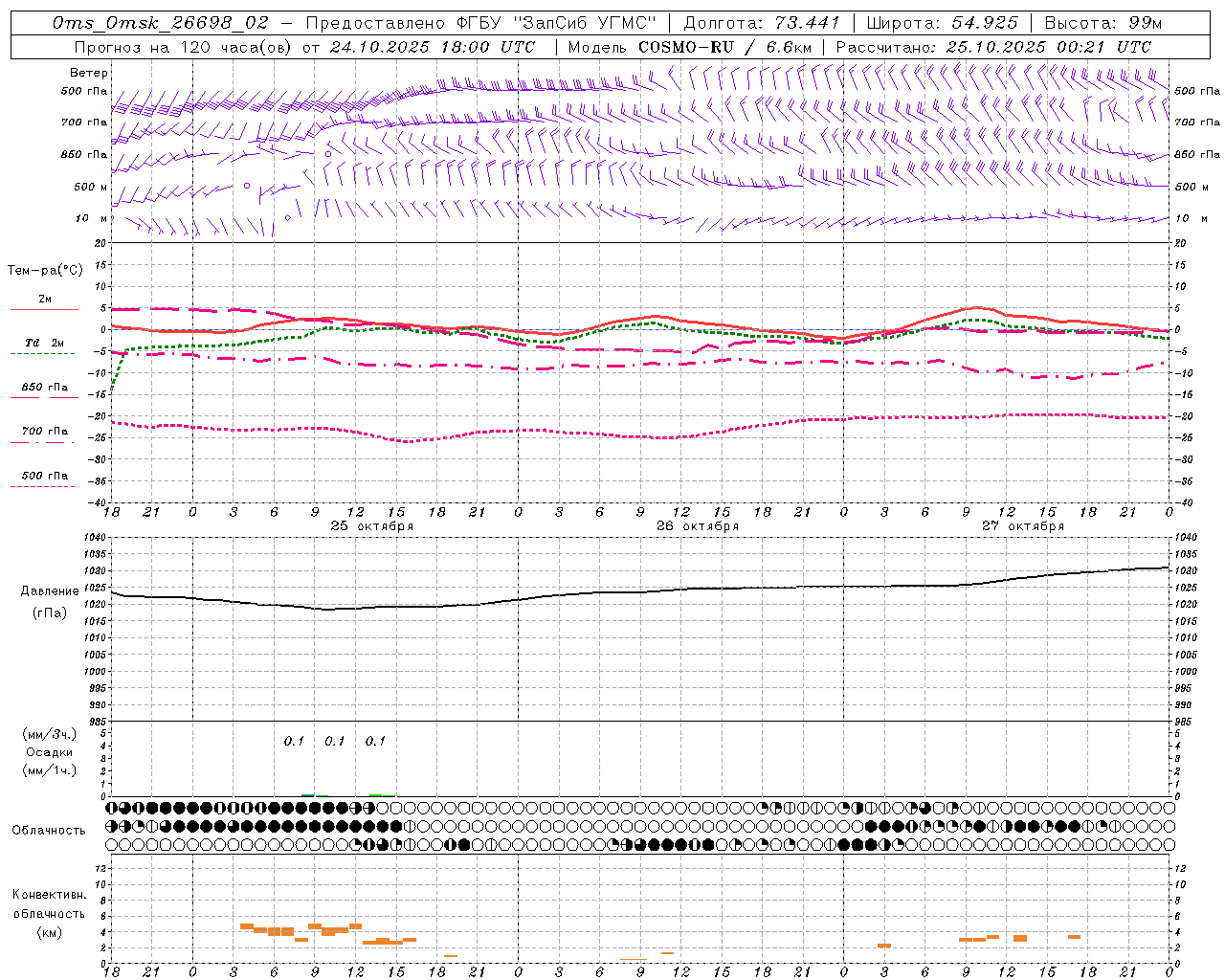Click the Осадки panel label
The height and width of the screenshot is (980, 1225).
pyautogui.click(x=50, y=752)
